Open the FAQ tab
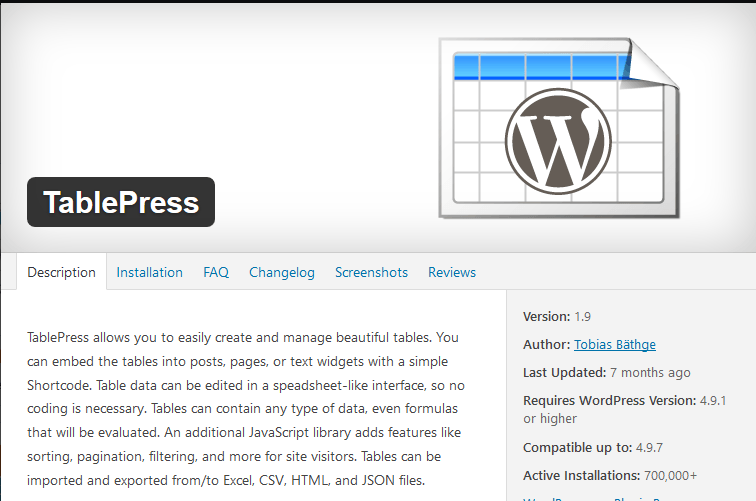 click(216, 272)
